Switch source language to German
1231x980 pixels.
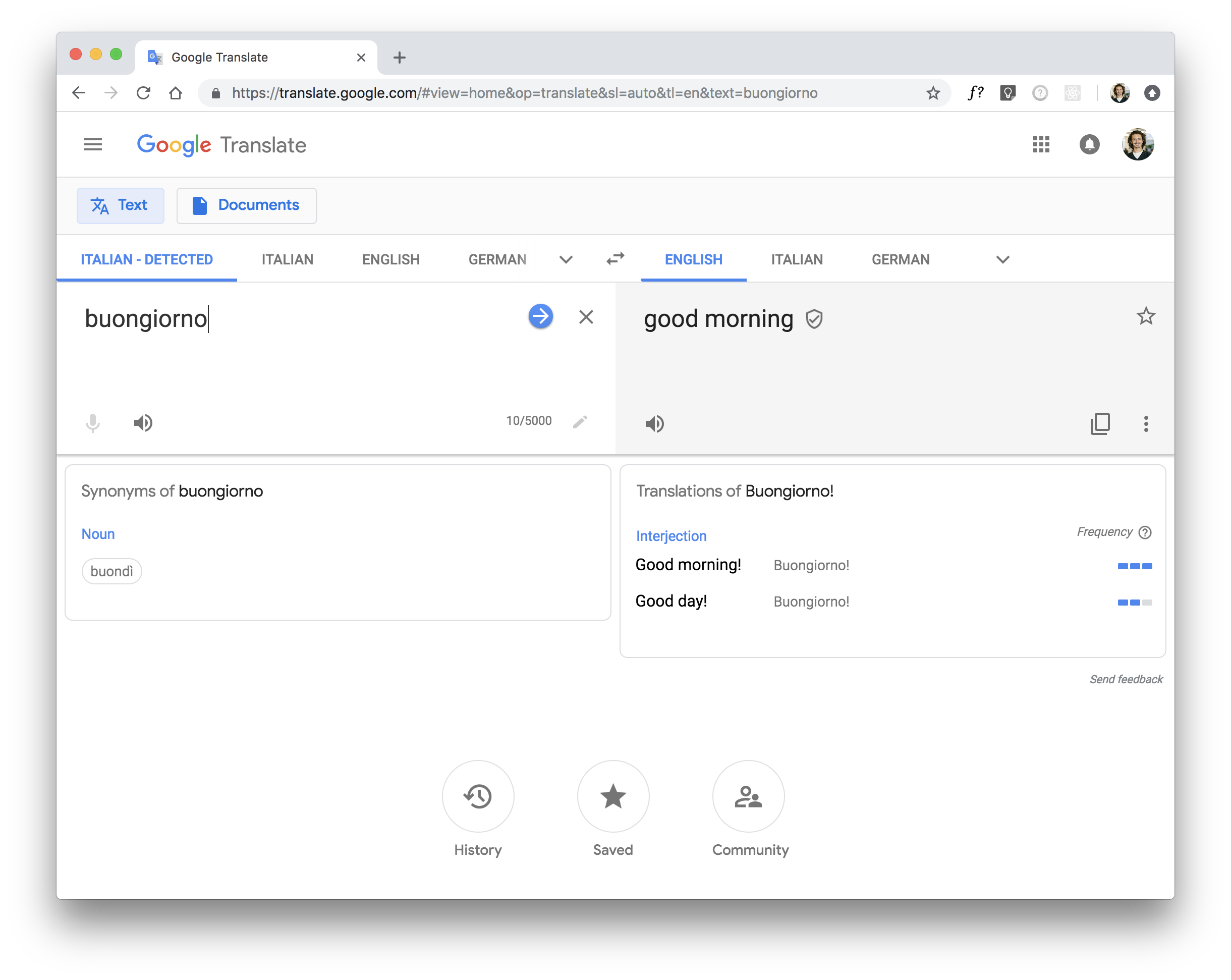tap(497, 259)
